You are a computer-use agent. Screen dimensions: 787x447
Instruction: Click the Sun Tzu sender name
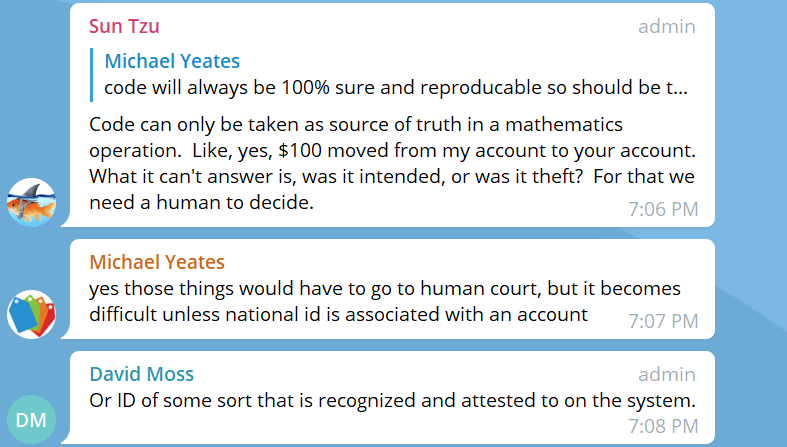(124, 26)
